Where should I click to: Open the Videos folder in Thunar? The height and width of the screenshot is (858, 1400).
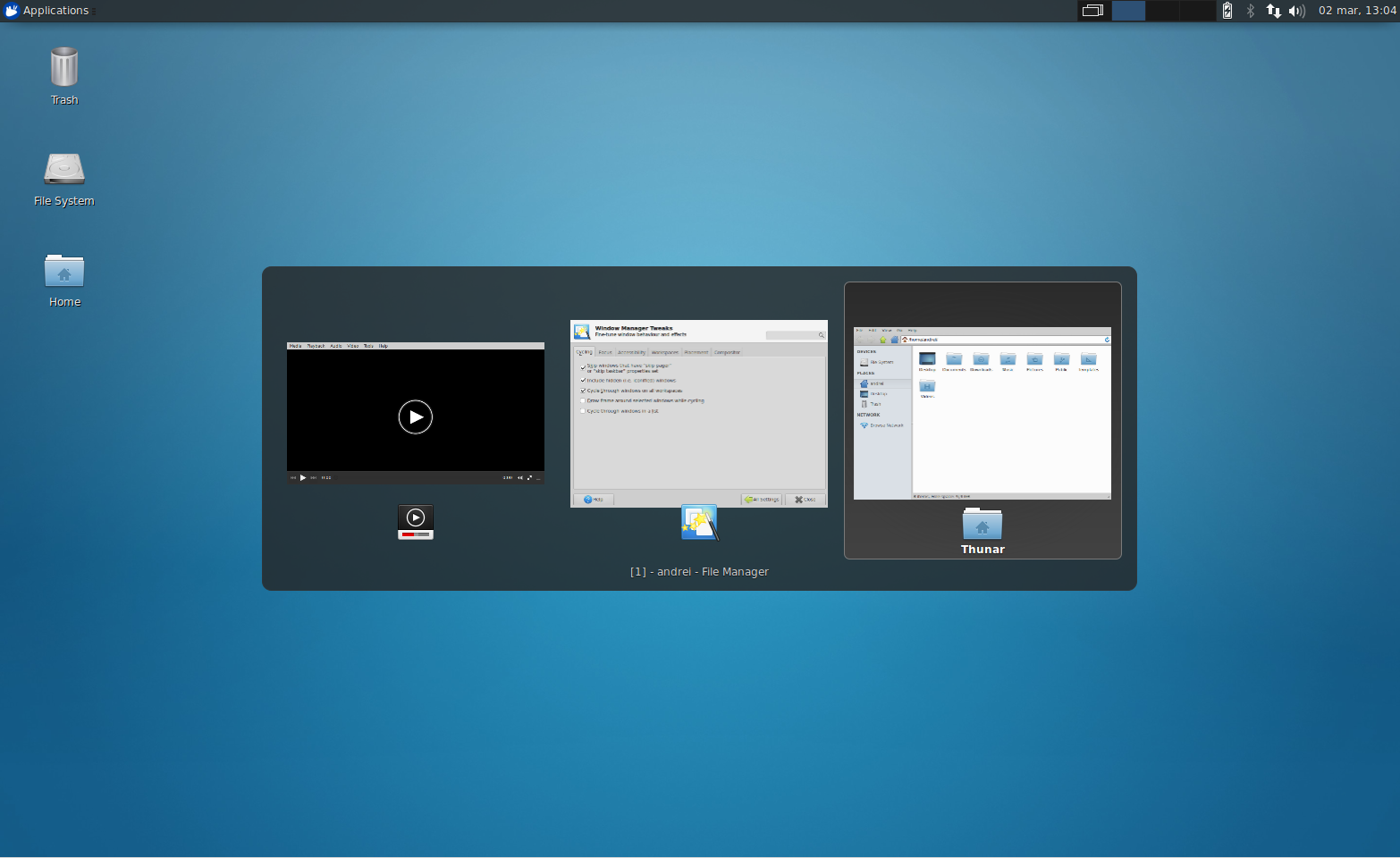click(927, 387)
